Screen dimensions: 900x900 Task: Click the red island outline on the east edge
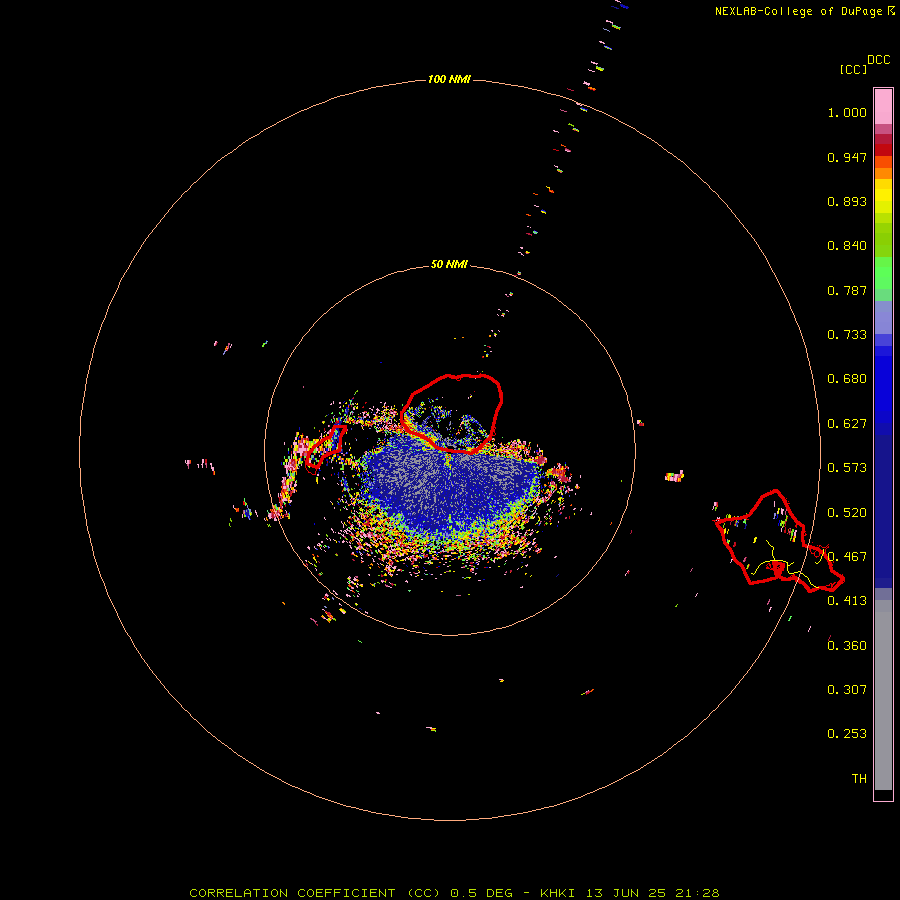[779, 541]
